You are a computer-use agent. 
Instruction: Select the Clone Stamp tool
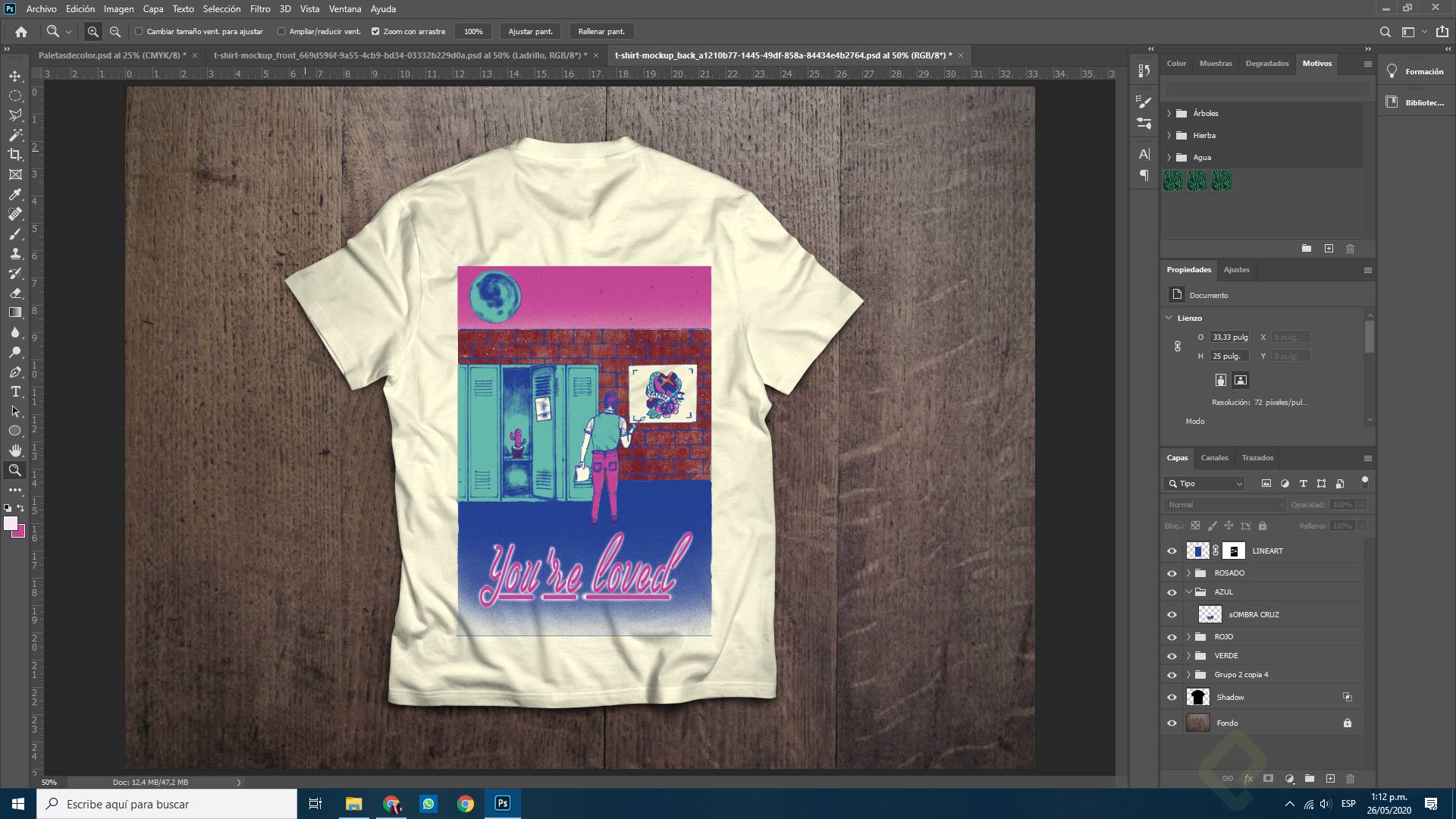(x=15, y=253)
